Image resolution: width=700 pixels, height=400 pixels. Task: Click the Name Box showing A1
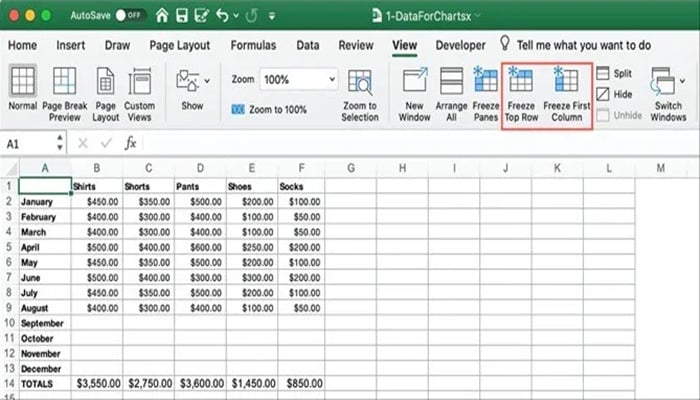point(29,144)
